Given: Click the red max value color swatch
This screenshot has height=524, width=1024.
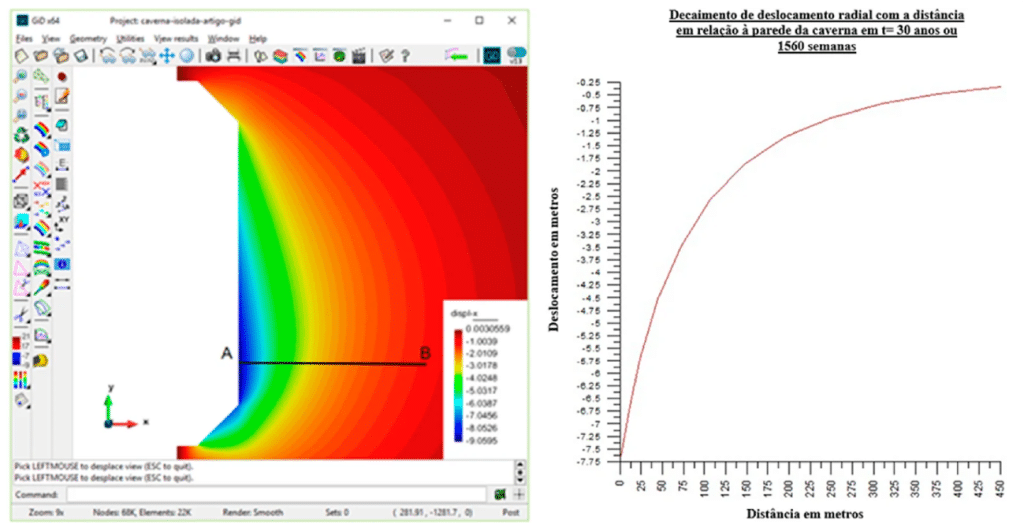Looking at the screenshot, I should point(17,343).
